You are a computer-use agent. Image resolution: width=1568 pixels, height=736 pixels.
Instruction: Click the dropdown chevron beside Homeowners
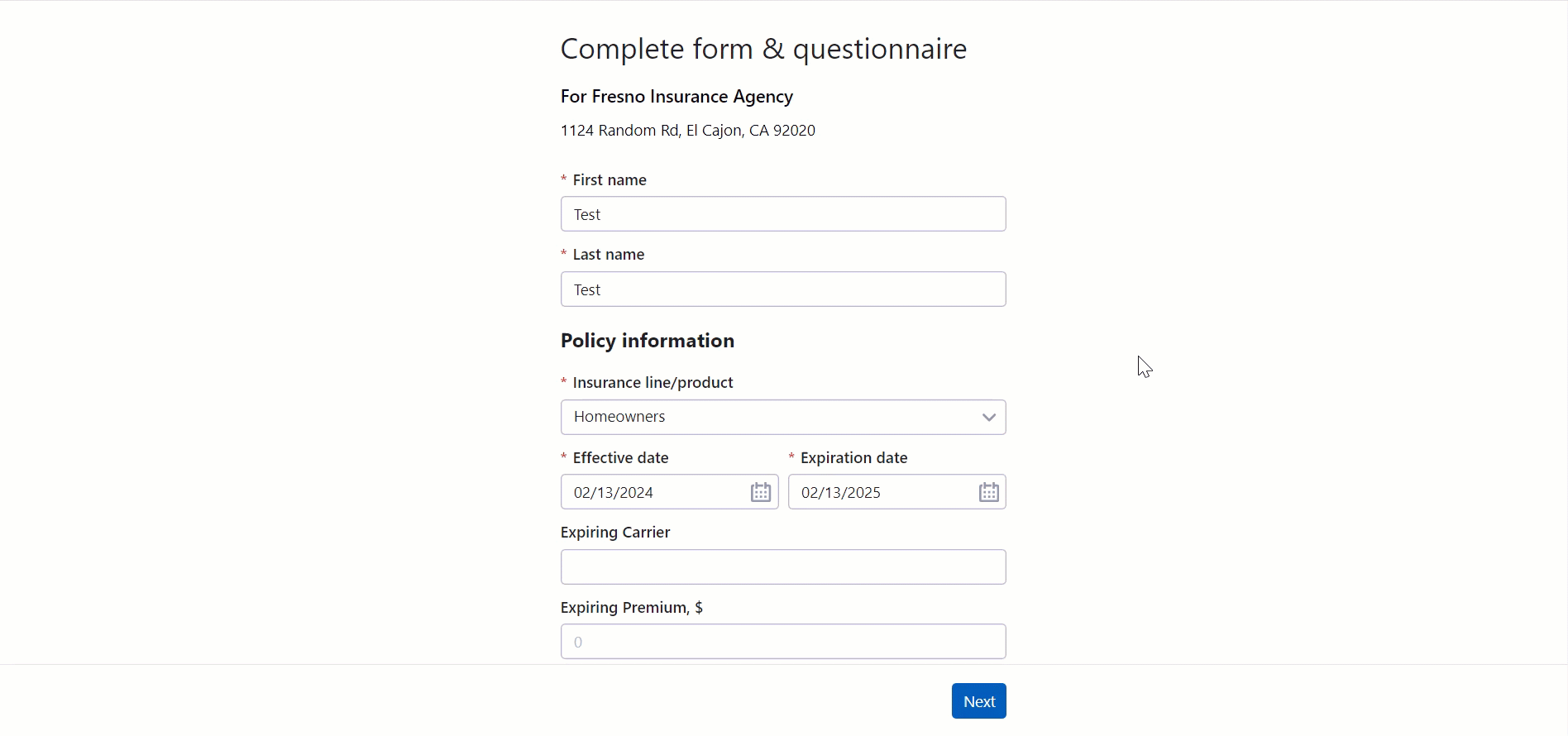click(x=987, y=417)
